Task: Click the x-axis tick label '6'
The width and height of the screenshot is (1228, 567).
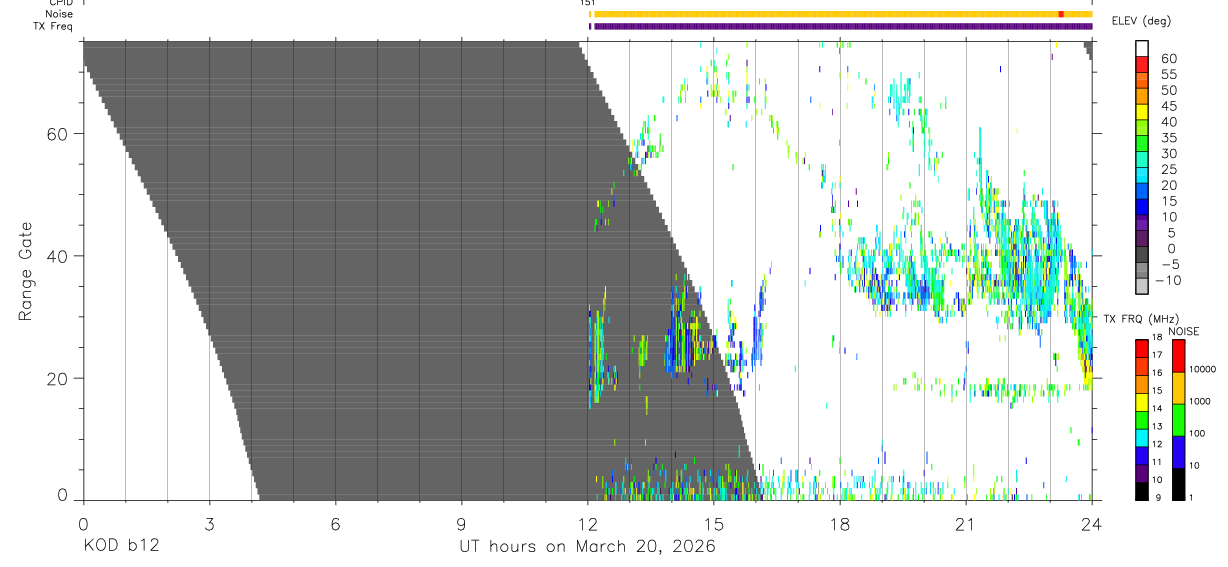Action: 335,523
